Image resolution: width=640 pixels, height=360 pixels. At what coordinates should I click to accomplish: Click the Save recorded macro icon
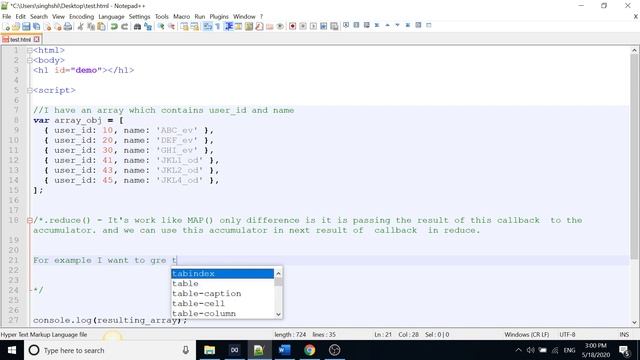pos(334,27)
